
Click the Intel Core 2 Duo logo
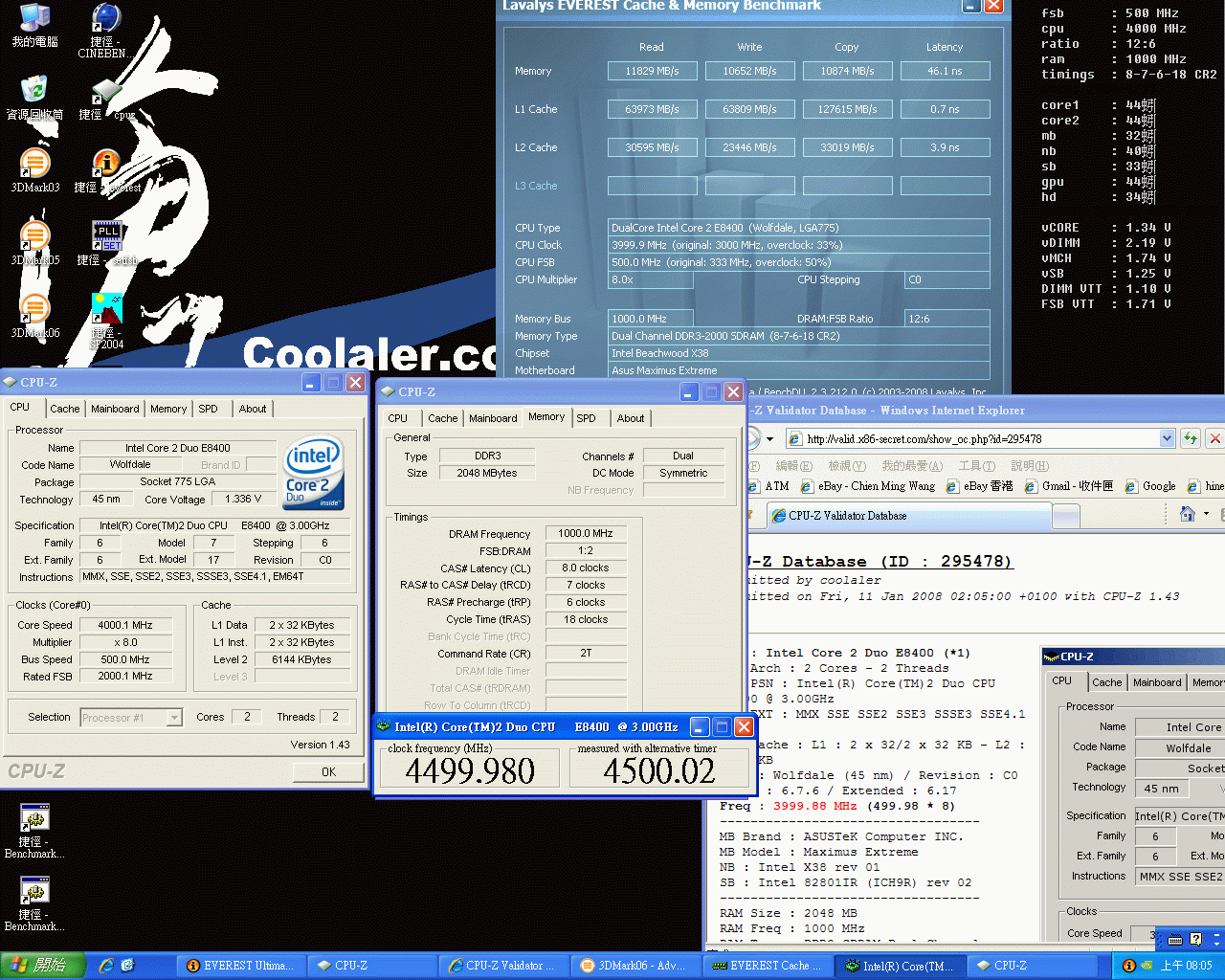tap(313, 474)
